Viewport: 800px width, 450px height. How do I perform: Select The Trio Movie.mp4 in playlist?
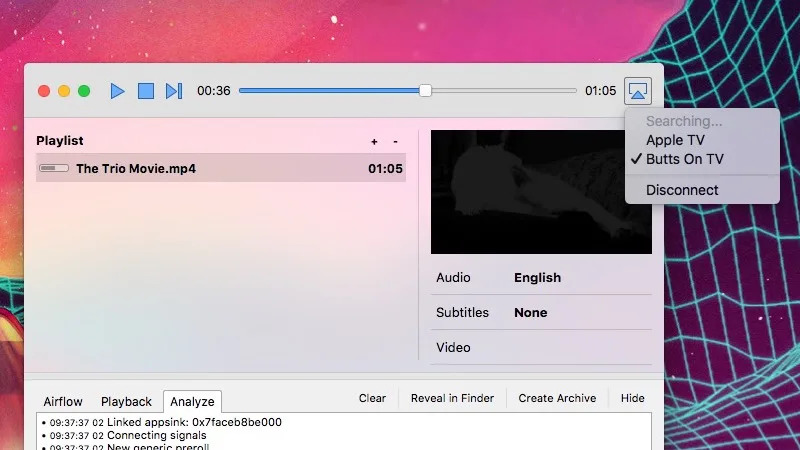coord(221,168)
